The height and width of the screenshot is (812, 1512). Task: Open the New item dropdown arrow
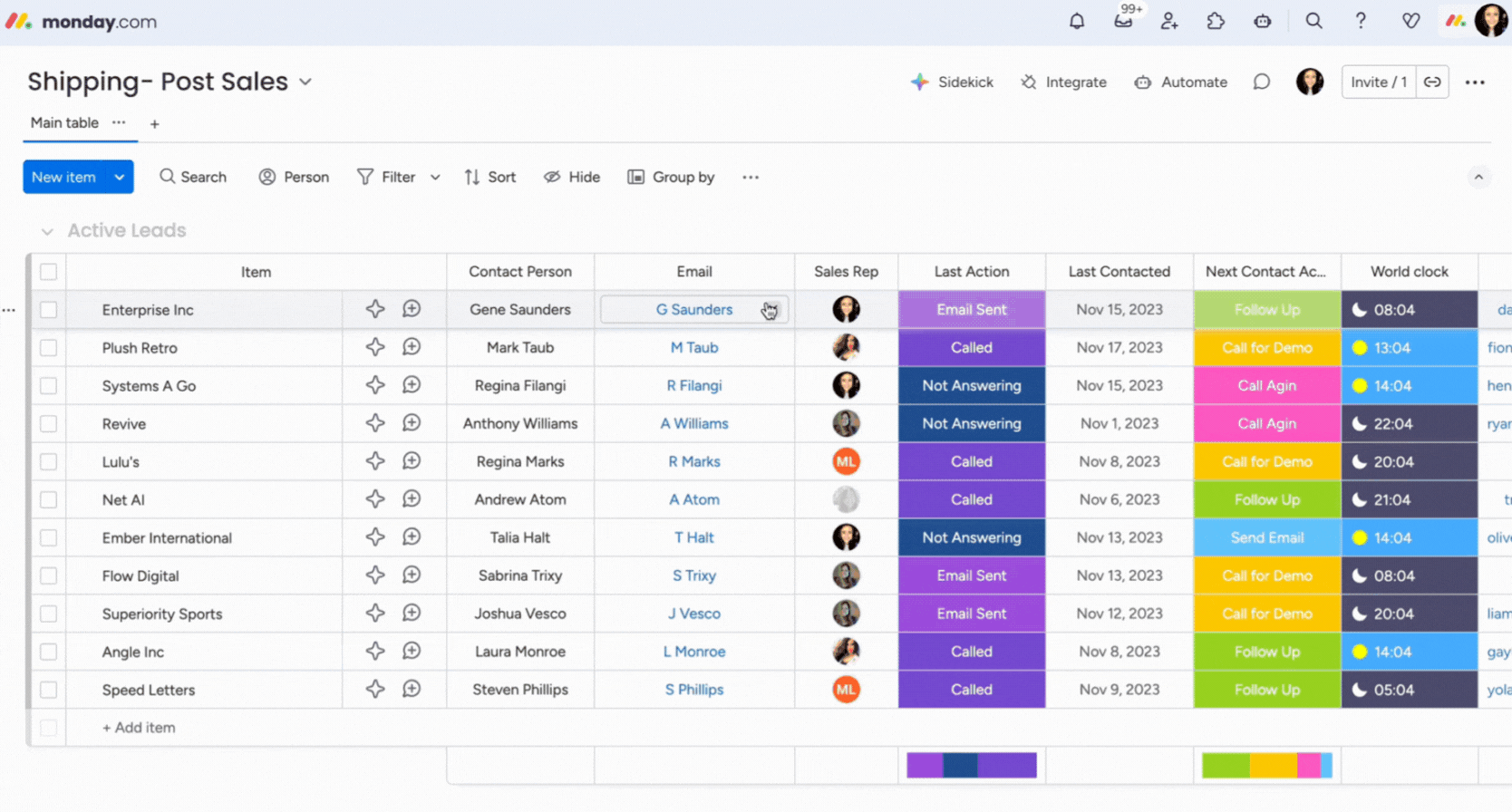pyautogui.click(x=120, y=178)
